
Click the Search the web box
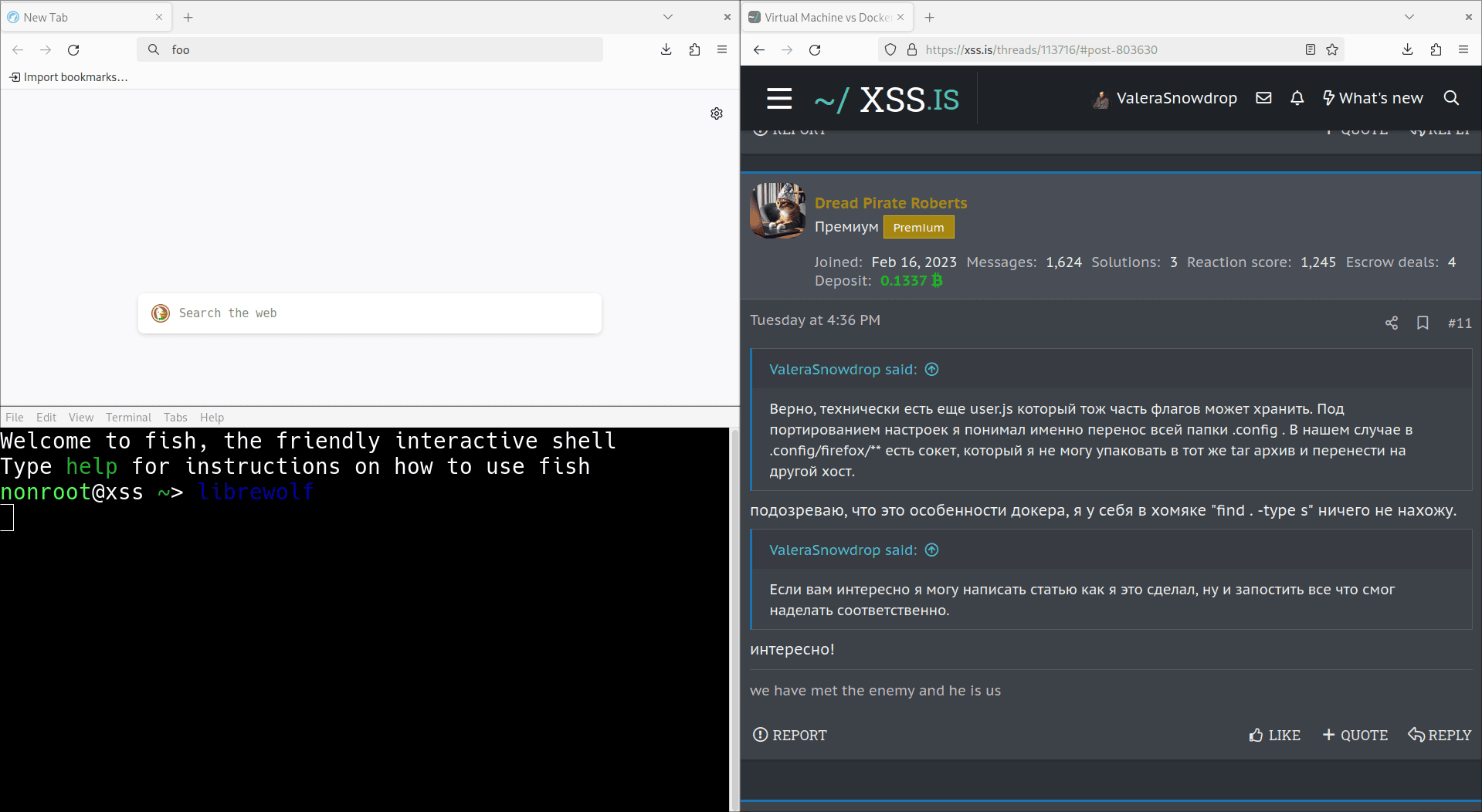click(x=370, y=313)
